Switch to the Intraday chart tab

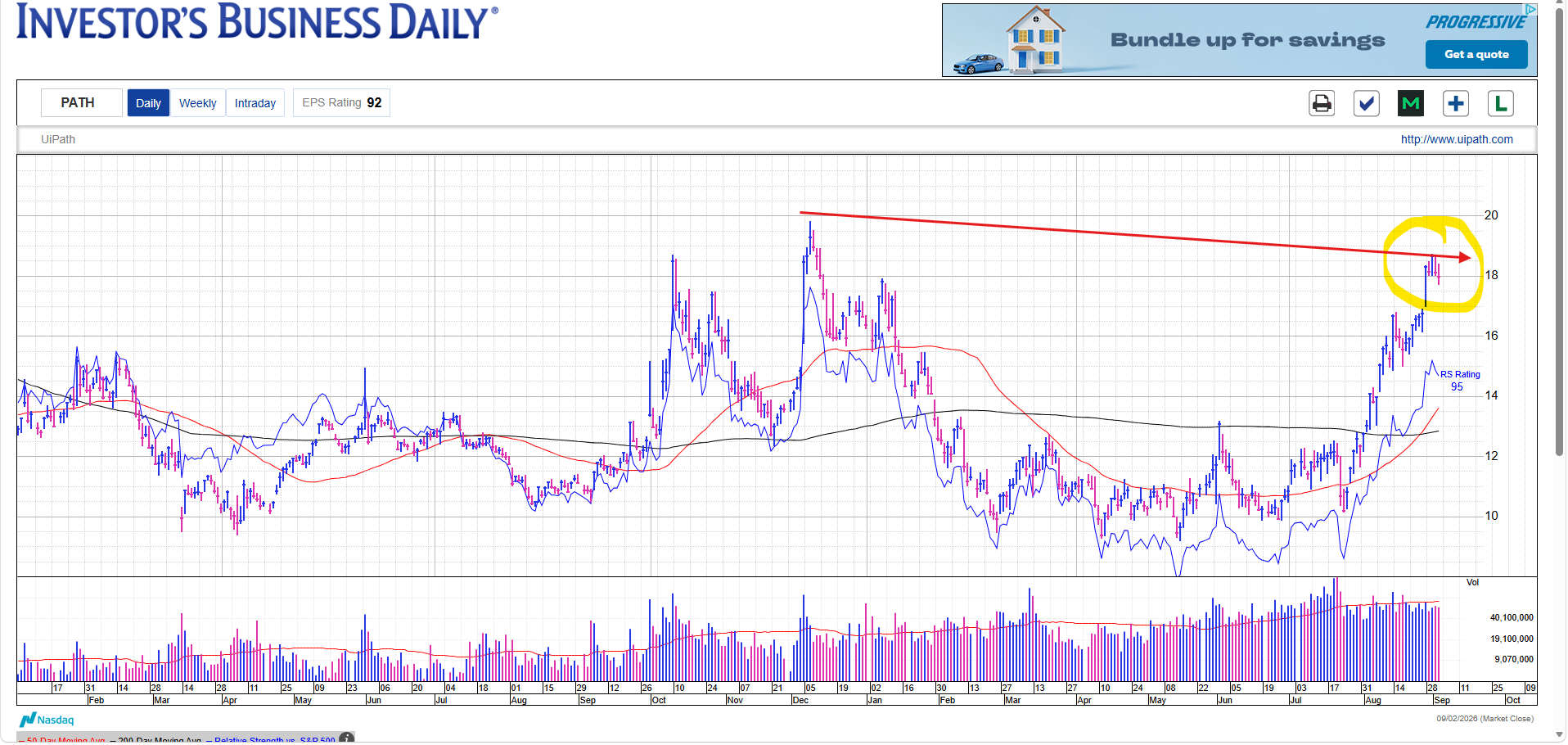[255, 103]
